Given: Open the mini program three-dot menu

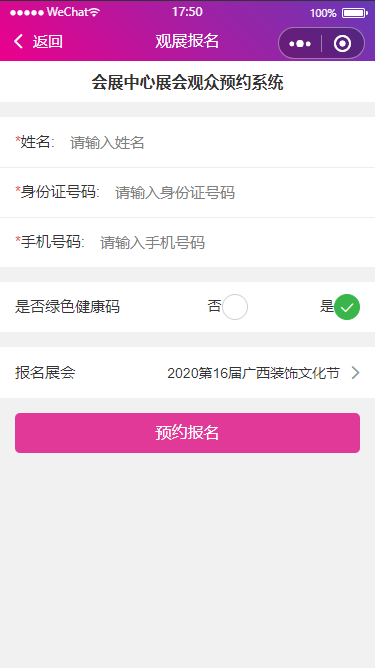Looking at the screenshot, I should tap(300, 43).
